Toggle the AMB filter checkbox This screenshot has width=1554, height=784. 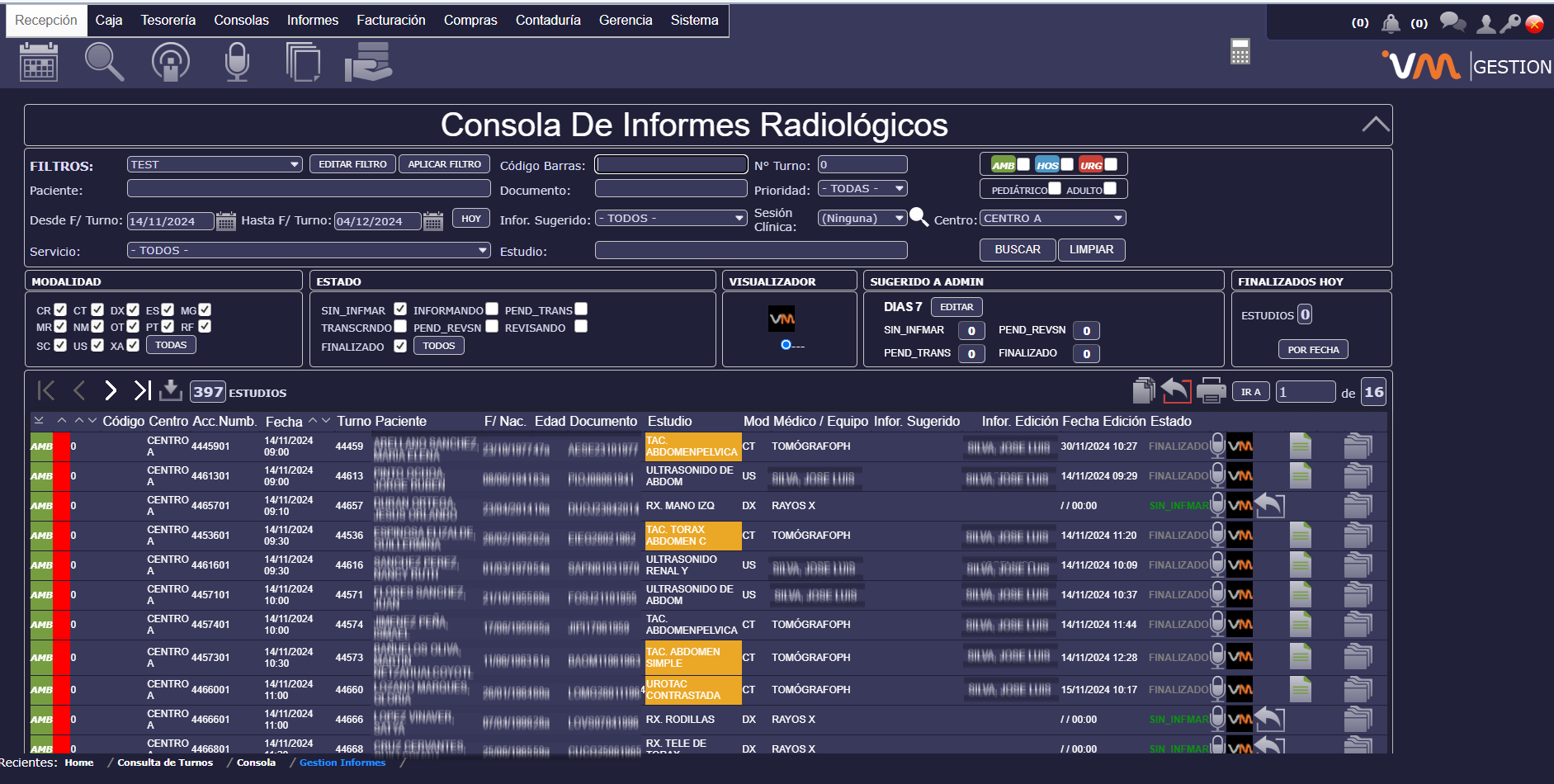[x=1023, y=164]
